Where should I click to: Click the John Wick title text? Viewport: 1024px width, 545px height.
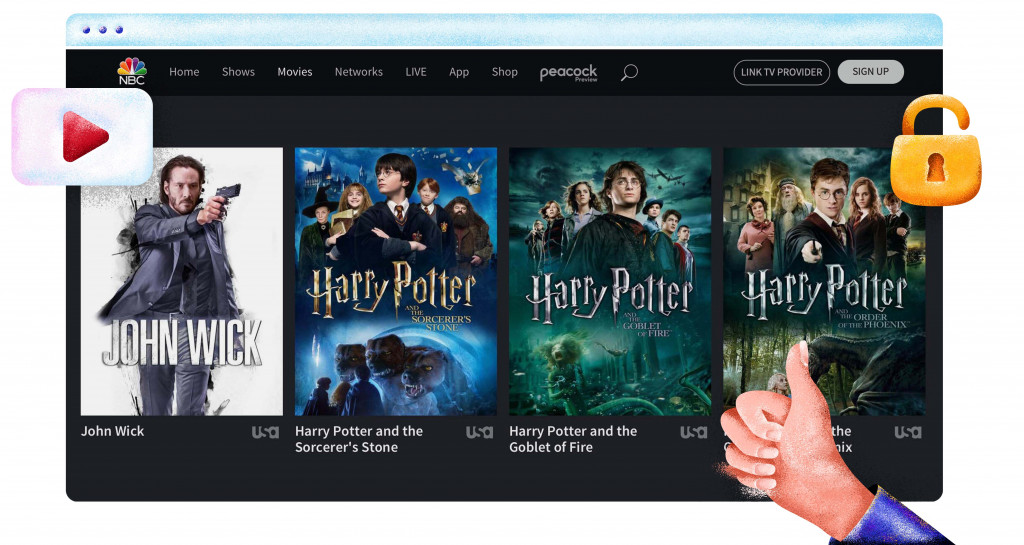pos(112,431)
